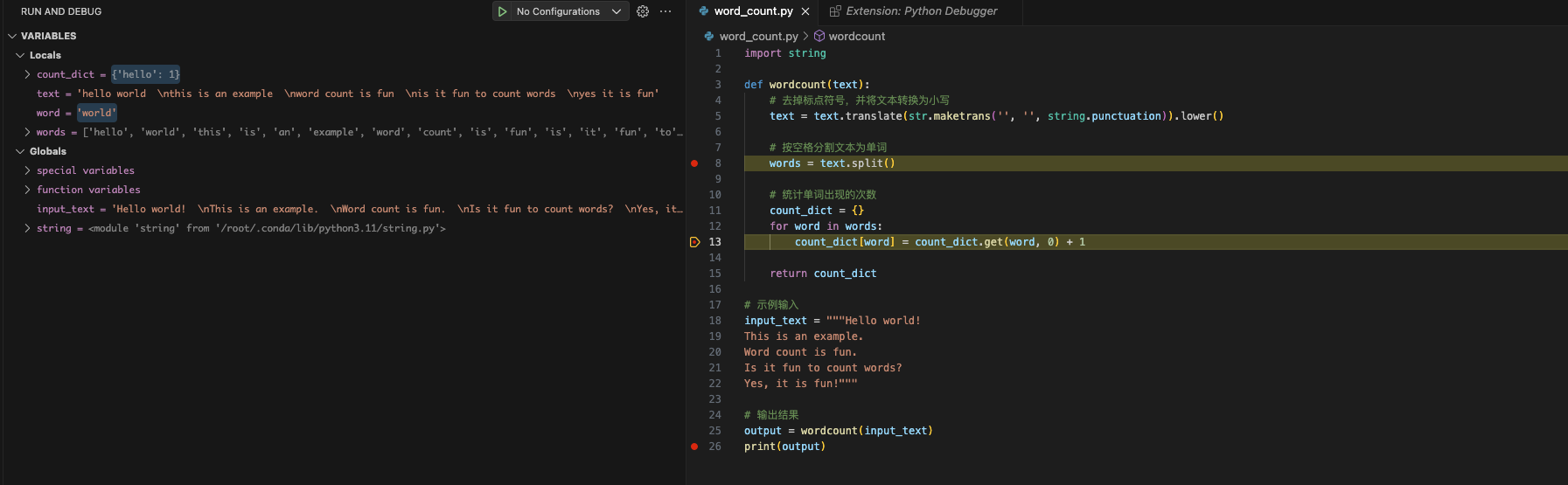Expand the string module variable
Image resolution: width=1568 pixels, height=485 pixels.
tap(27, 228)
